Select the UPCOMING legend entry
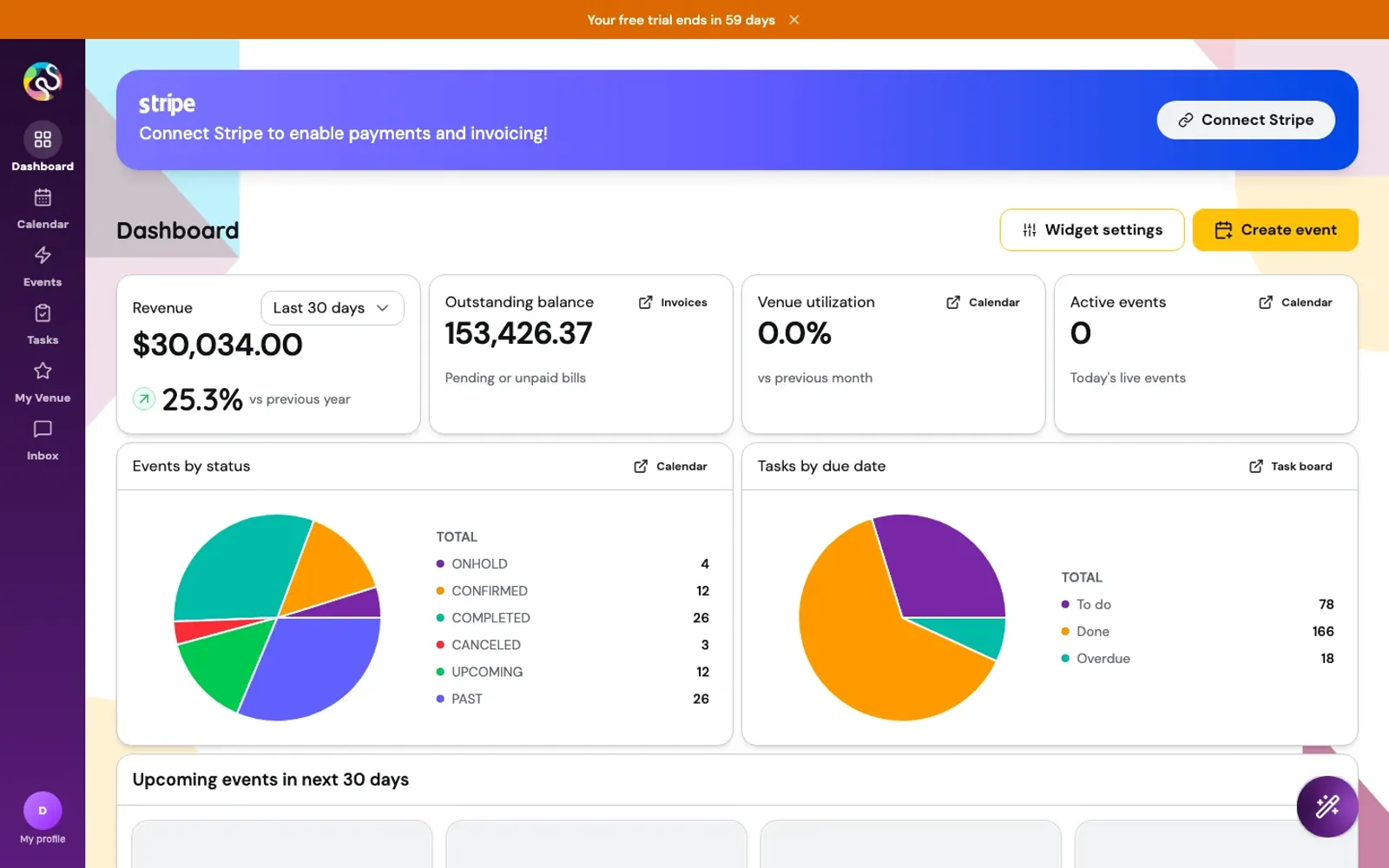 point(573,672)
